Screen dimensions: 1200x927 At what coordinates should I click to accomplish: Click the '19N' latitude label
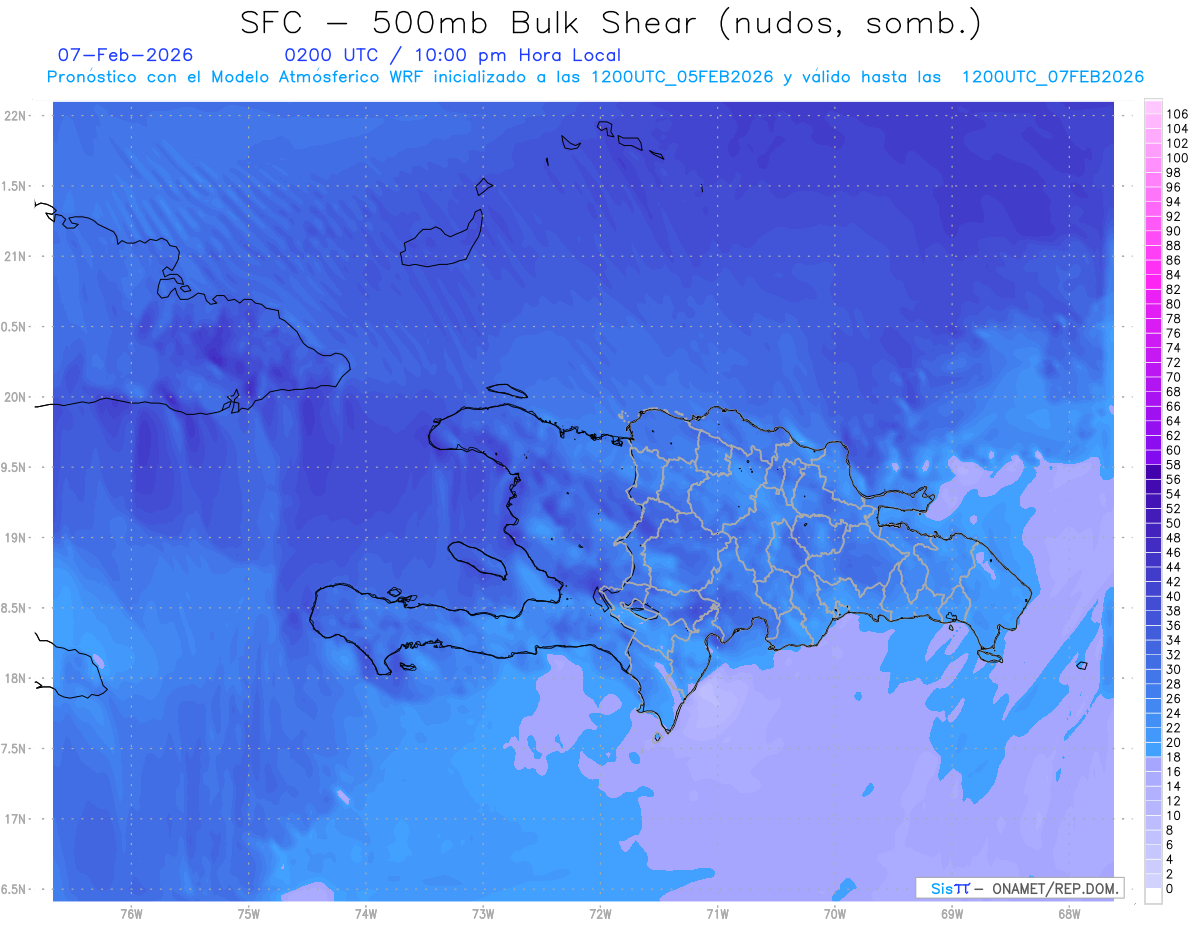pyautogui.click(x=16, y=538)
